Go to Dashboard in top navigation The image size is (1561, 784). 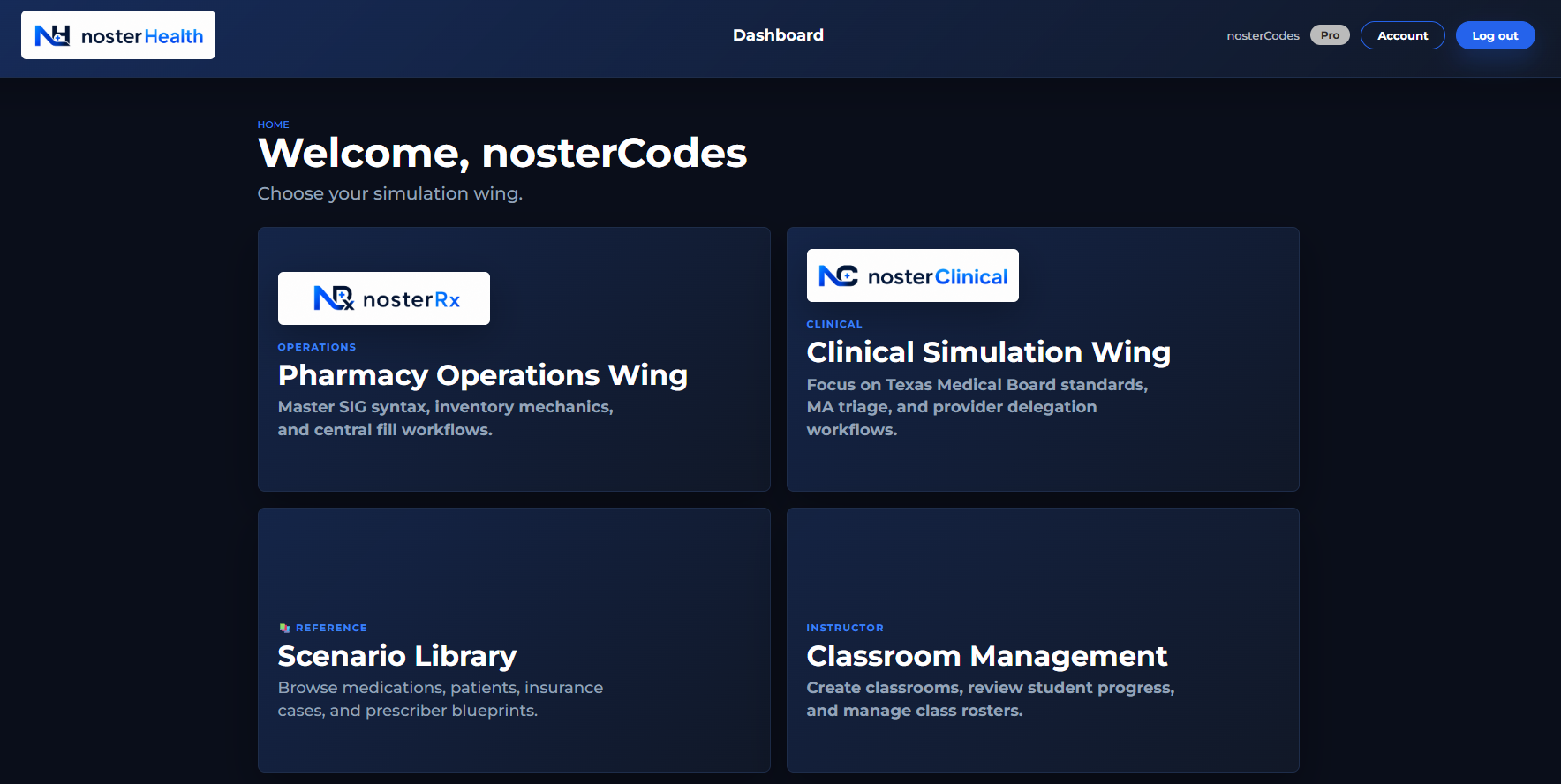pyautogui.click(x=778, y=35)
